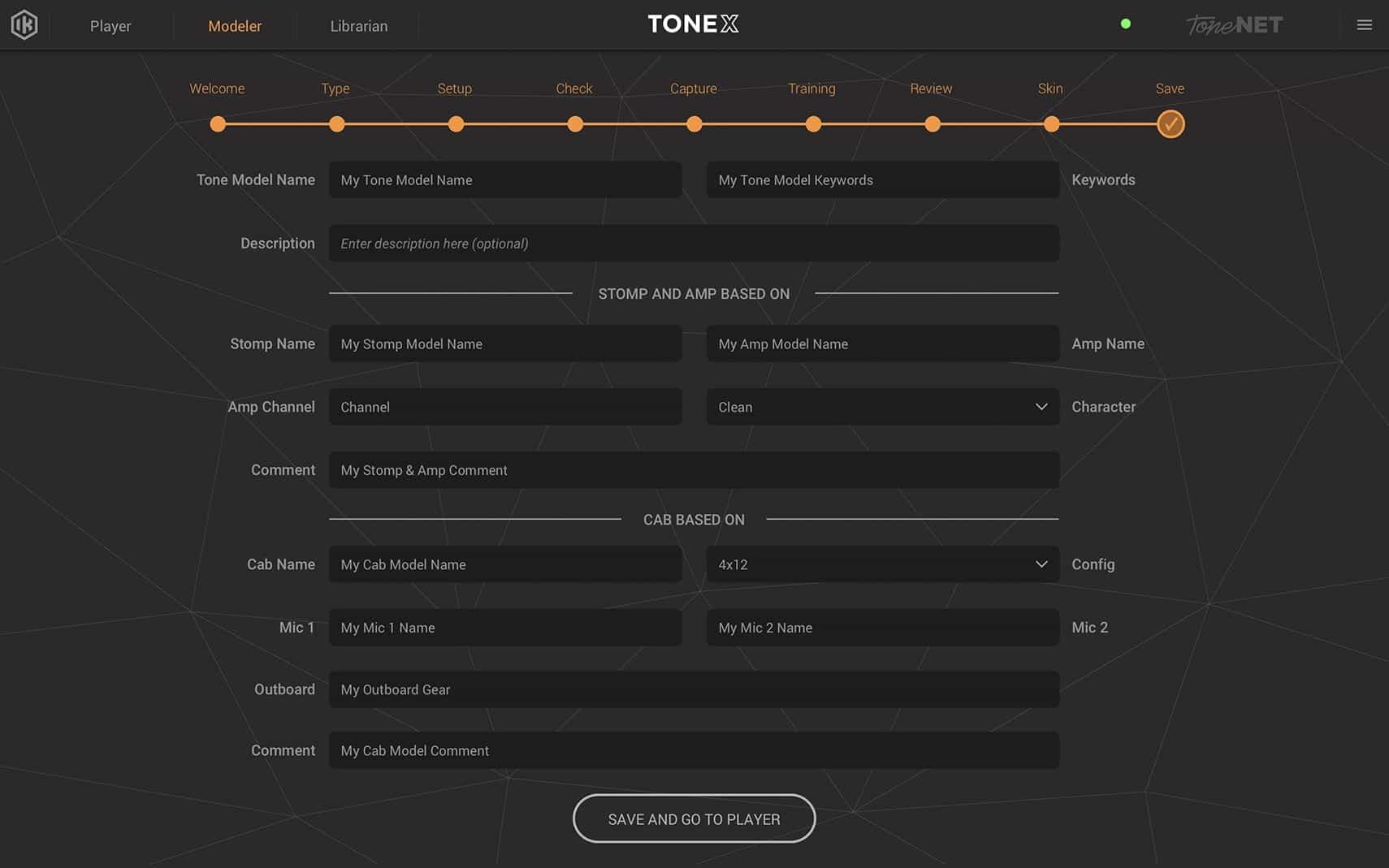Viewport: 1389px width, 868px height.
Task: Select the Modeler tab
Action: click(x=235, y=26)
